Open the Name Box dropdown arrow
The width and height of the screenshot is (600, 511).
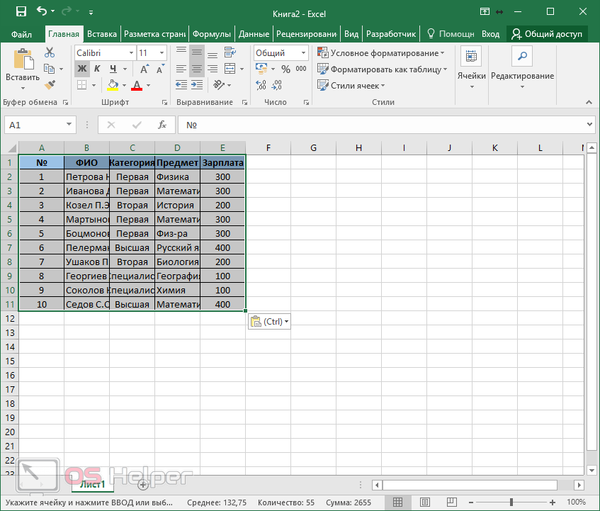(69, 124)
